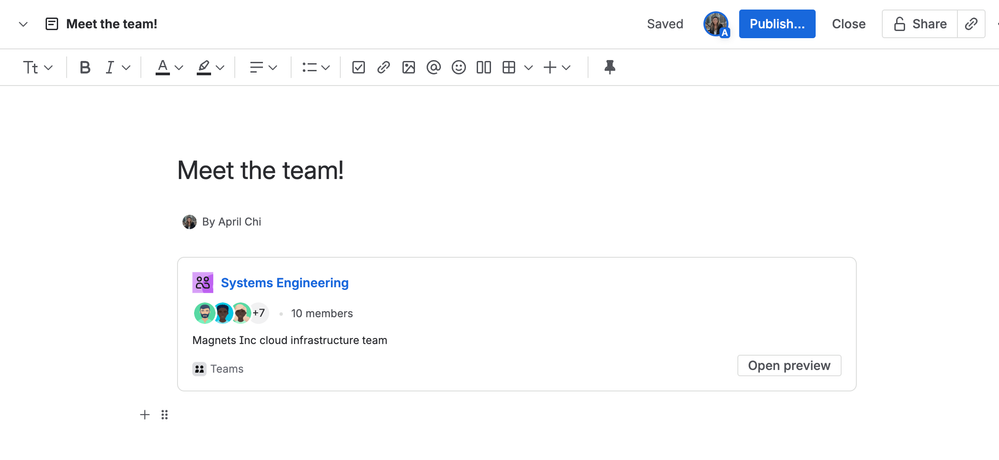The image size is (999, 460).
Task: Open the Systems Engineering team link
Action: click(x=285, y=283)
